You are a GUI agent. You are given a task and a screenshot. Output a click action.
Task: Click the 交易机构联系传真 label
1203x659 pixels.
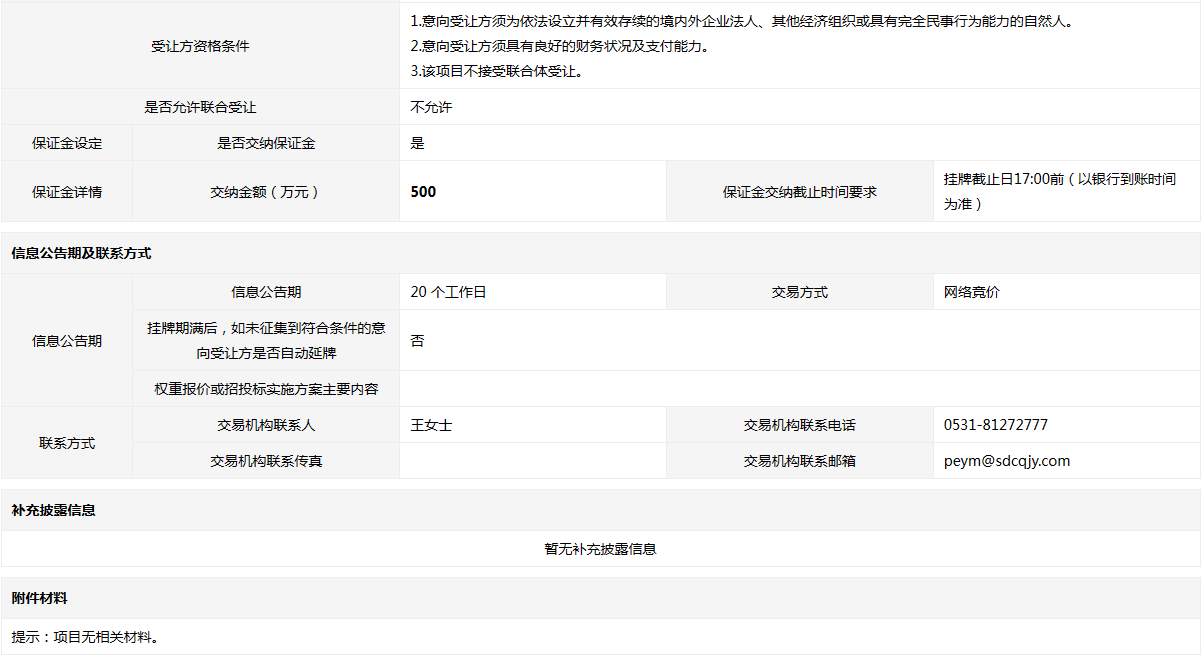(x=266, y=461)
